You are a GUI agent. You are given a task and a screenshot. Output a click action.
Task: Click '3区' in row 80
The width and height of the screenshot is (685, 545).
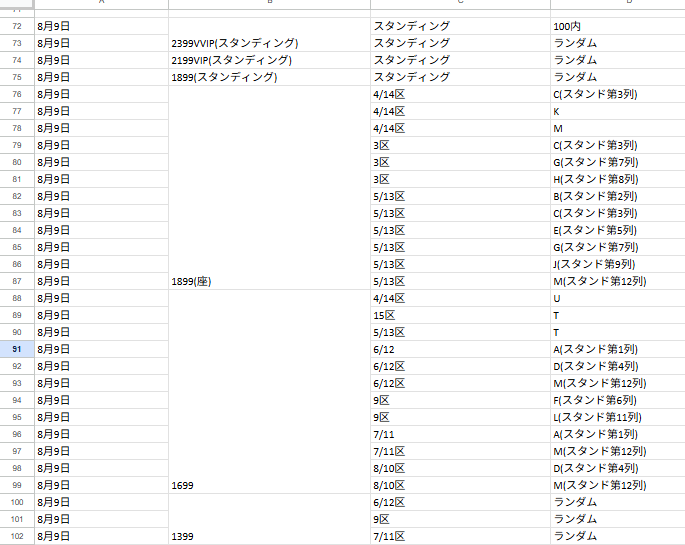(460, 162)
